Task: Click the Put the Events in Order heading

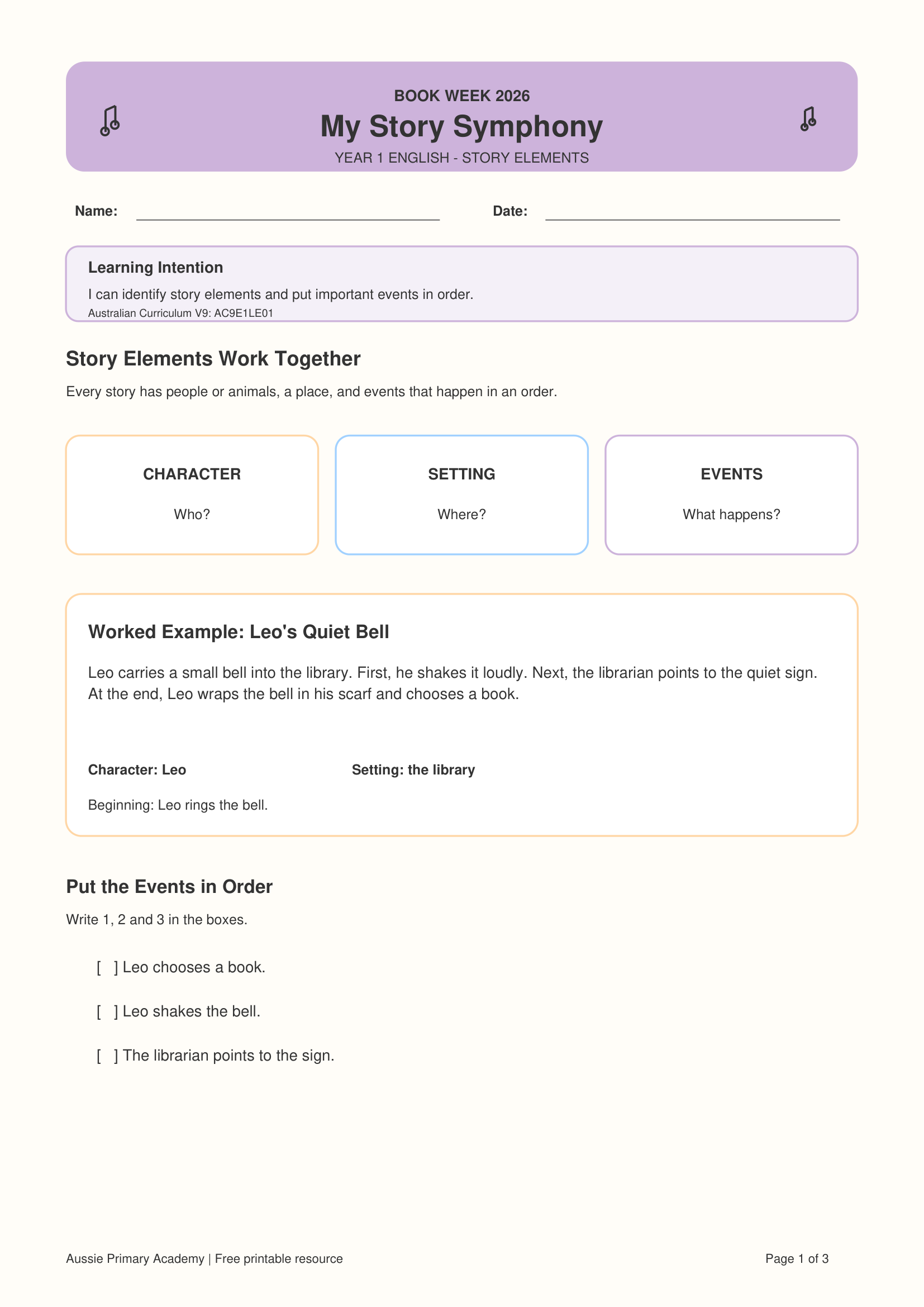Action: tap(170, 887)
